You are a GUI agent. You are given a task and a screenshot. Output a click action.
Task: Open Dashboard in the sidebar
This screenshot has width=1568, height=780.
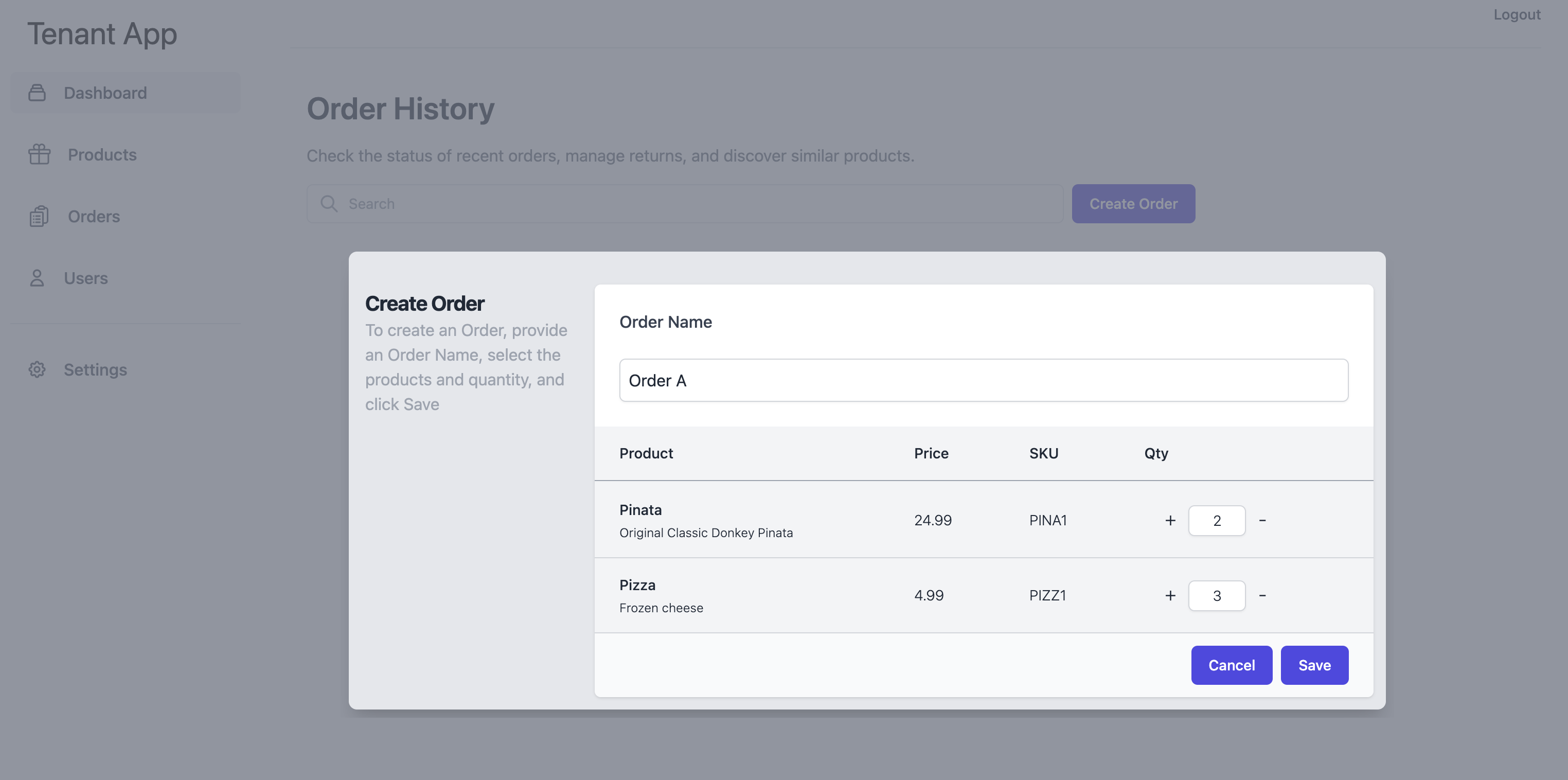126,93
